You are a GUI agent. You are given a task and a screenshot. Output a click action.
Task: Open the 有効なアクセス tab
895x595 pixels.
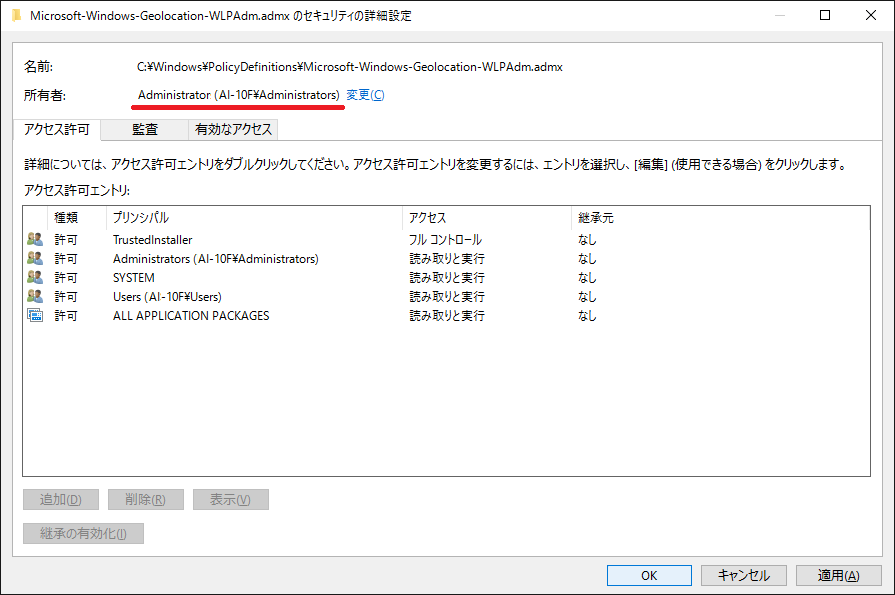(x=233, y=130)
